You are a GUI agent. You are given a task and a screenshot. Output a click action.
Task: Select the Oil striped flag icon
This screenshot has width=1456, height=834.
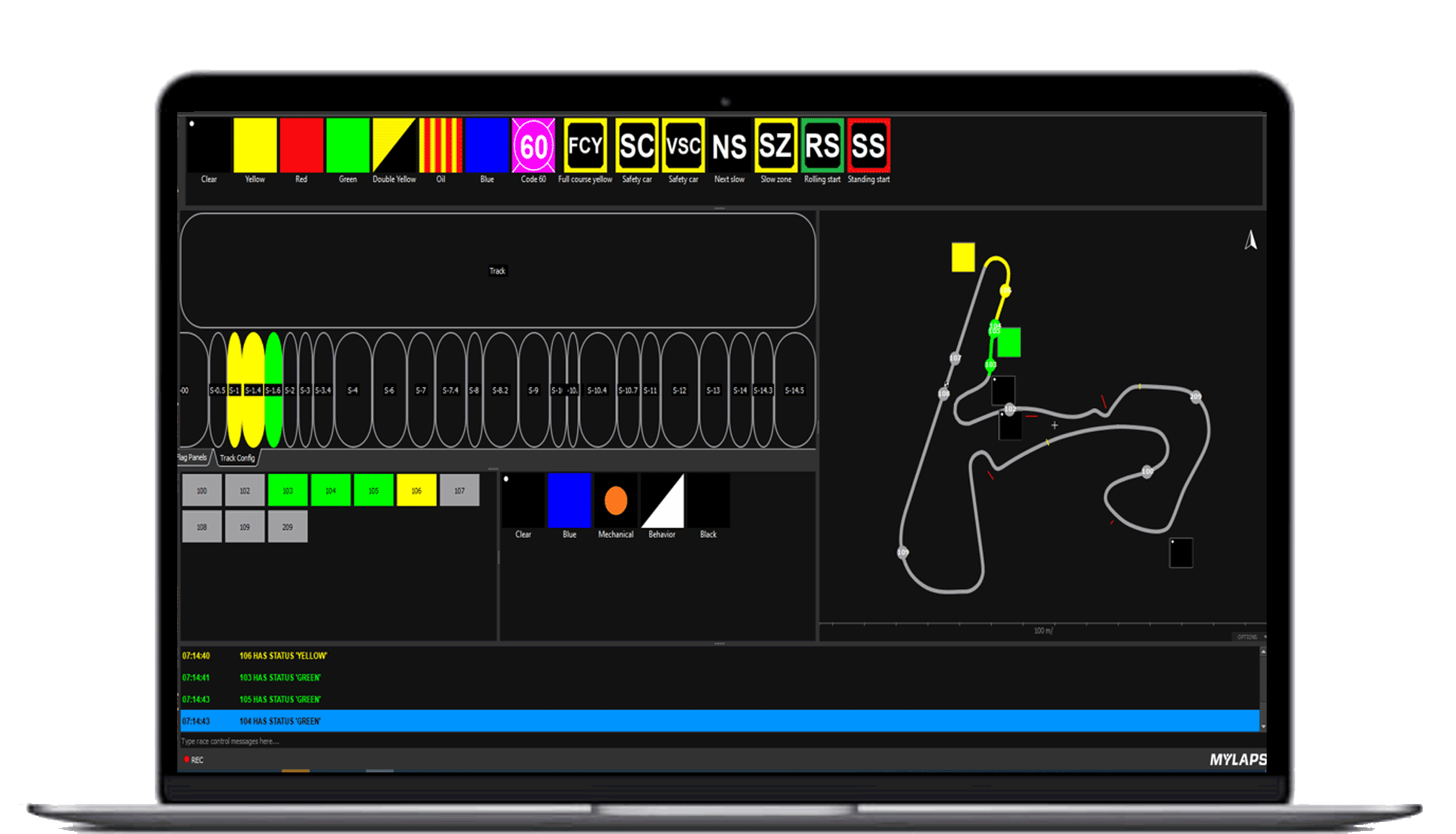(x=441, y=146)
